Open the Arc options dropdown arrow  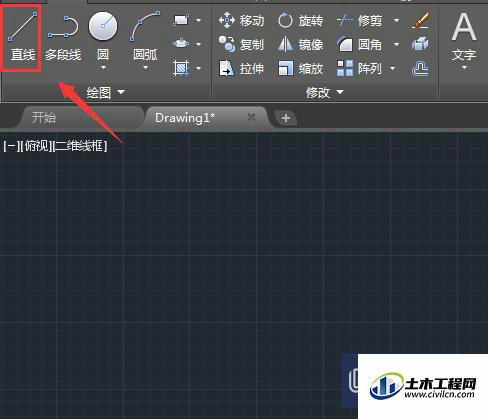pyautogui.click(x=145, y=68)
